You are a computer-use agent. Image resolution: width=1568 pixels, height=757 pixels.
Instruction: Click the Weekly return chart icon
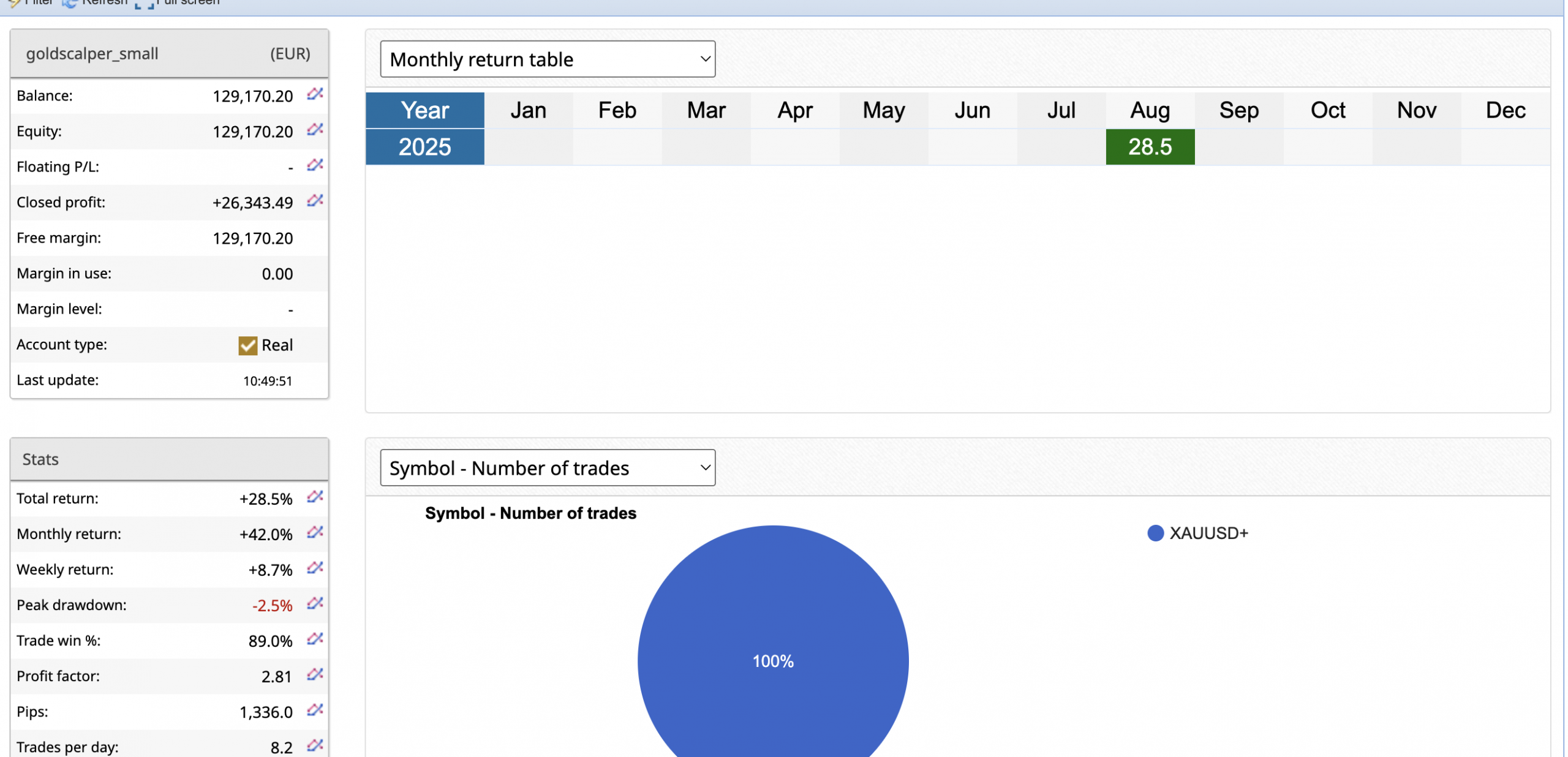315,568
